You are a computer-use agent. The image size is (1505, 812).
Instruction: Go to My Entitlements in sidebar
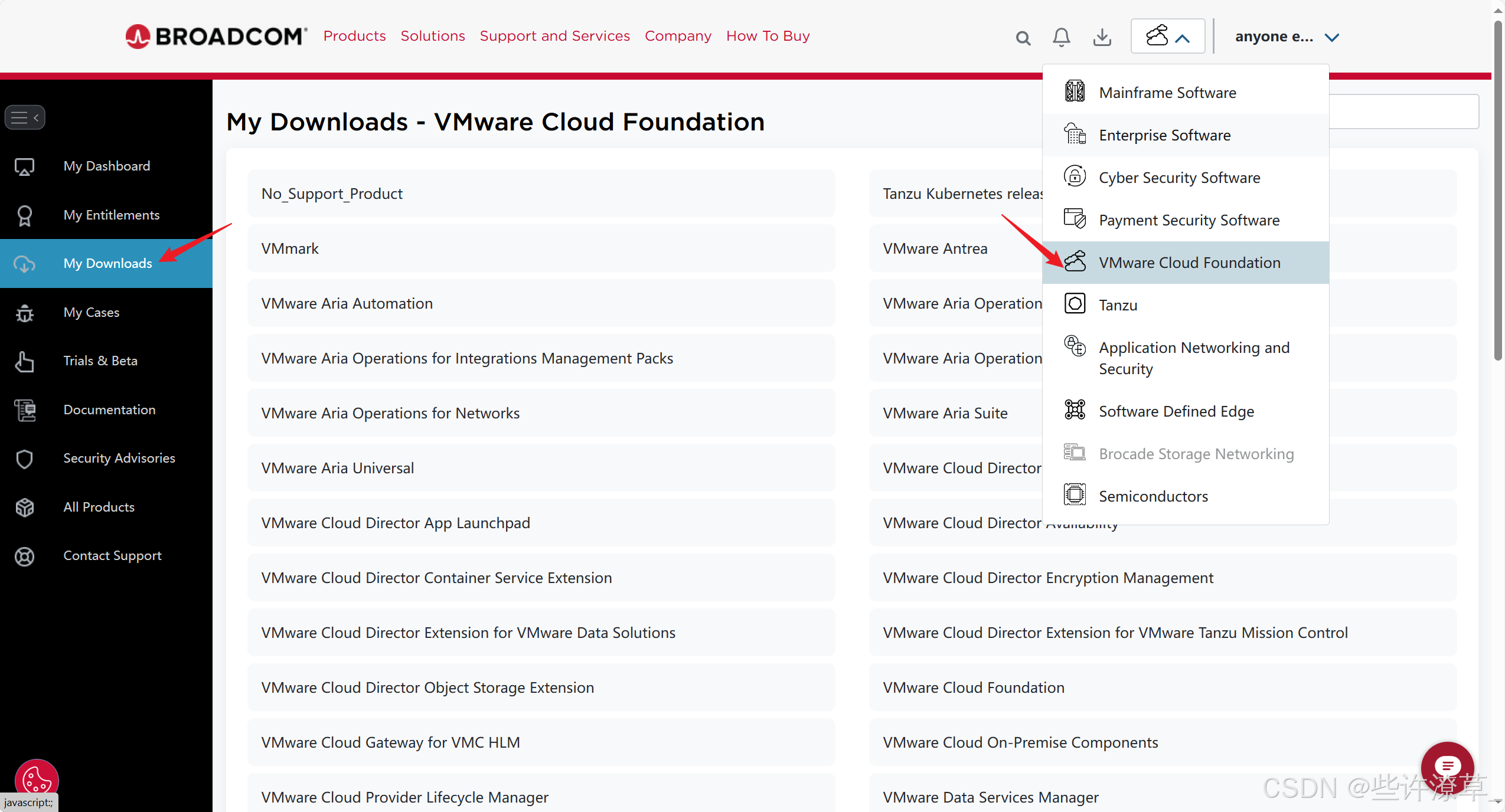click(111, 215)
